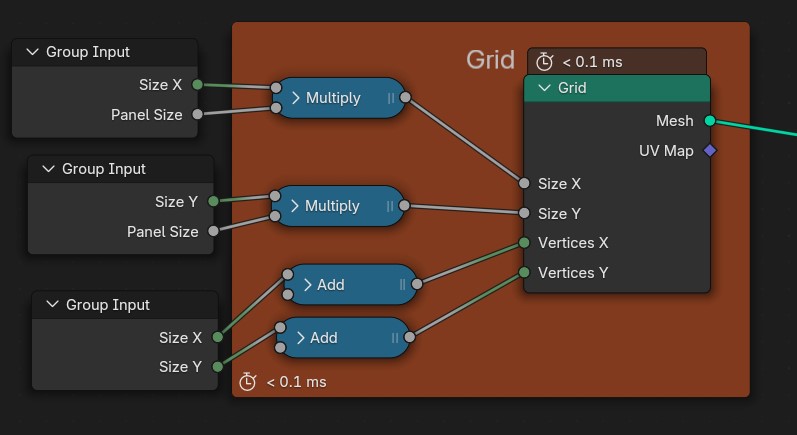Grab the resize handle on Add feeding Vertices X
The height and width of the screenshot is (435, 797).
pyautogui.click(x=403, y=285)
